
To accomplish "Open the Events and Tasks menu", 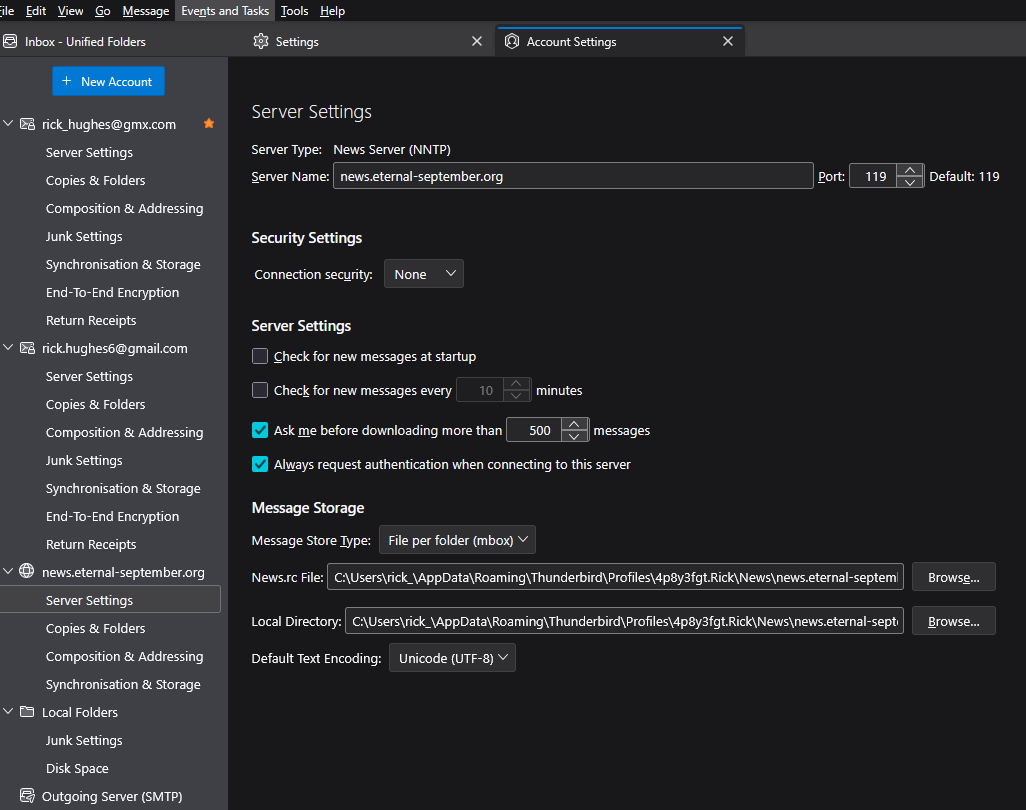I will click(225, 11).
